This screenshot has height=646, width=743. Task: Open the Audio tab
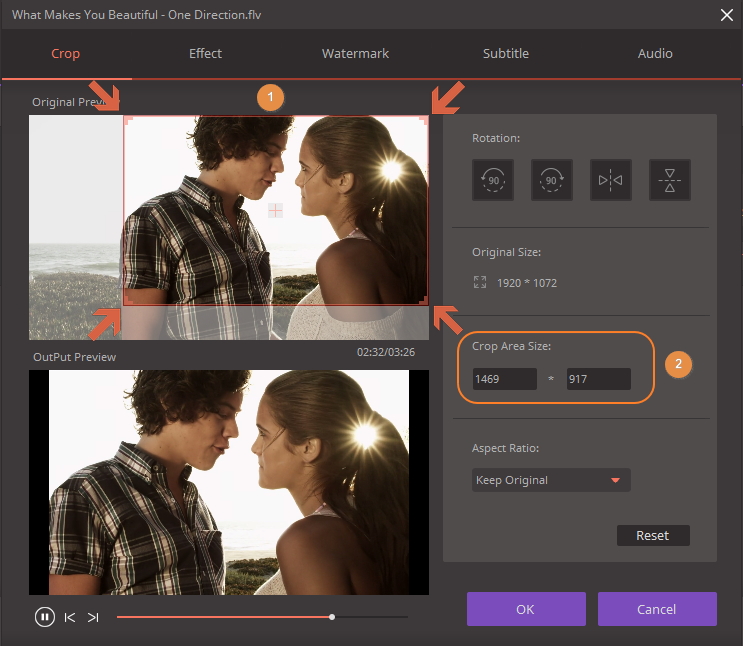click(x=655, y=54)
